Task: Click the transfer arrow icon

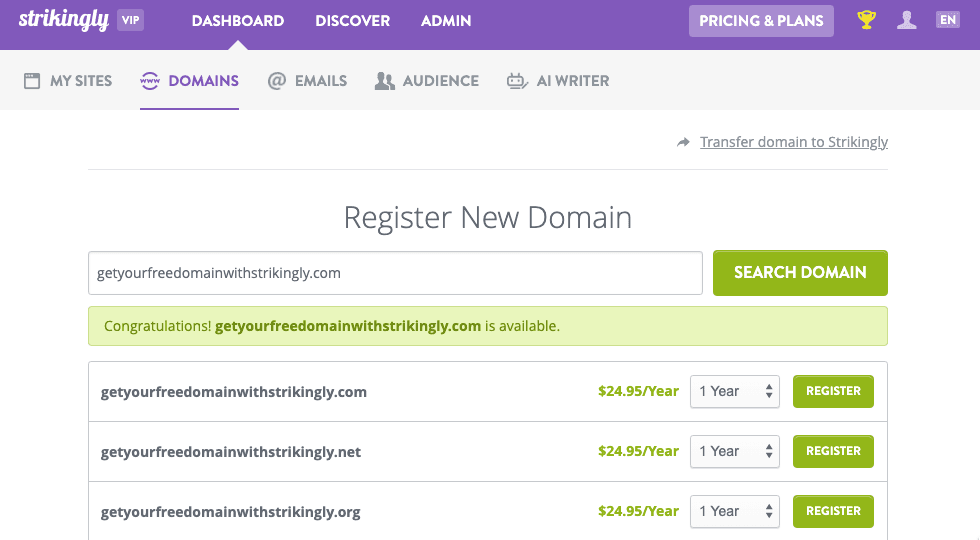Action: click(683, 142)
